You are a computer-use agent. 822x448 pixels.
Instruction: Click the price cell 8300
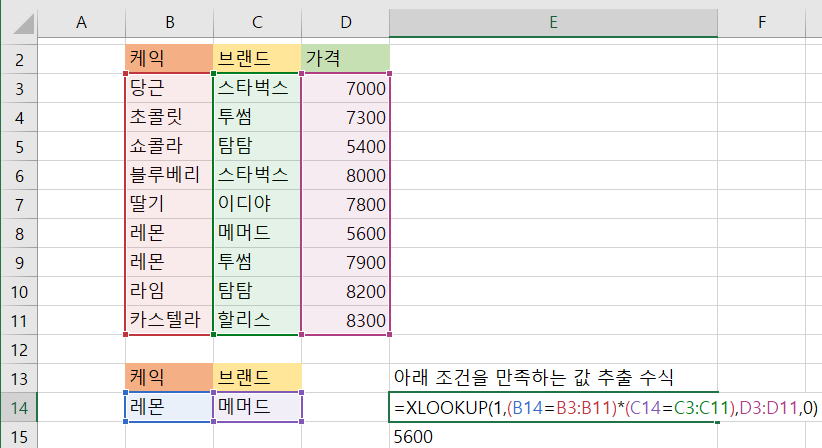pos(345,321)
